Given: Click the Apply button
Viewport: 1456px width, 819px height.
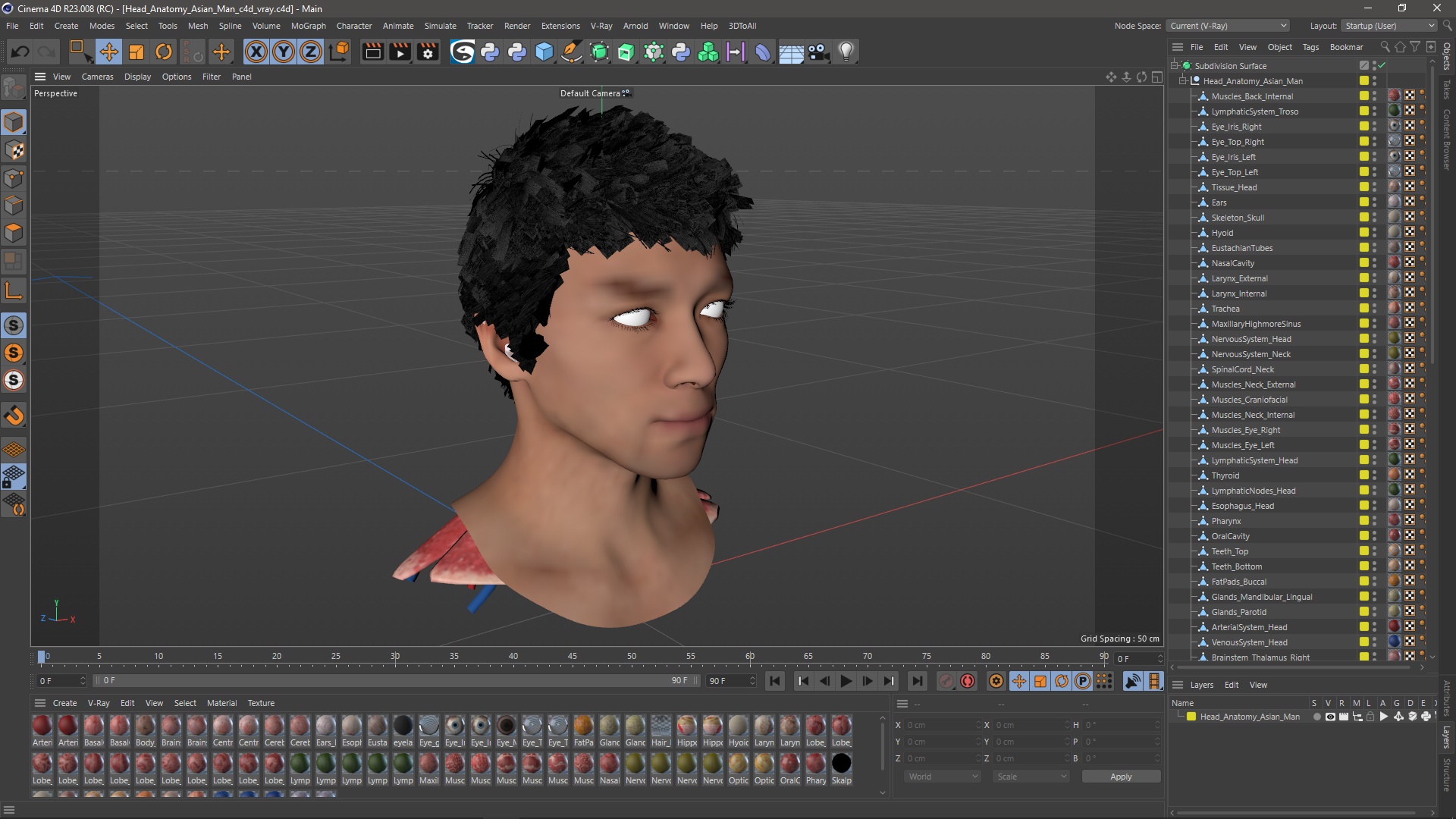Looking at the screenshot, I should 1120,777.
